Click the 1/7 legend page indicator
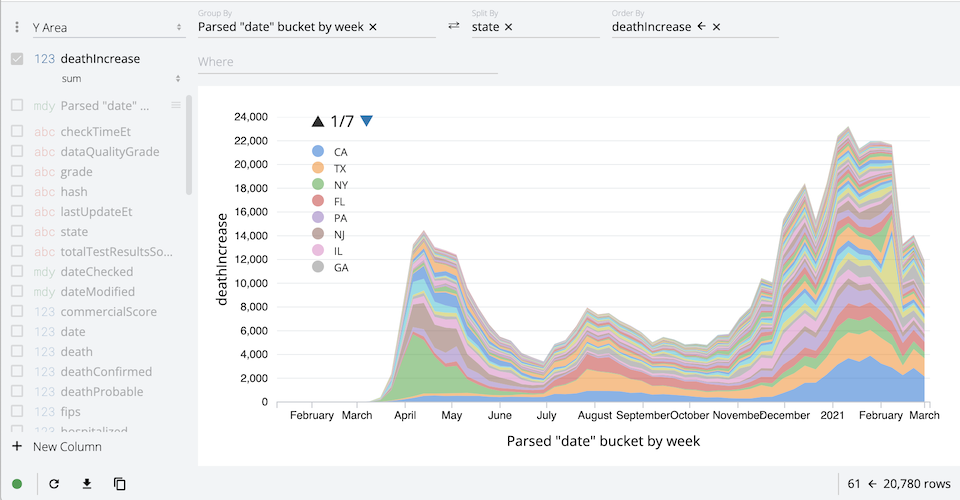 [x=342, y=121]
